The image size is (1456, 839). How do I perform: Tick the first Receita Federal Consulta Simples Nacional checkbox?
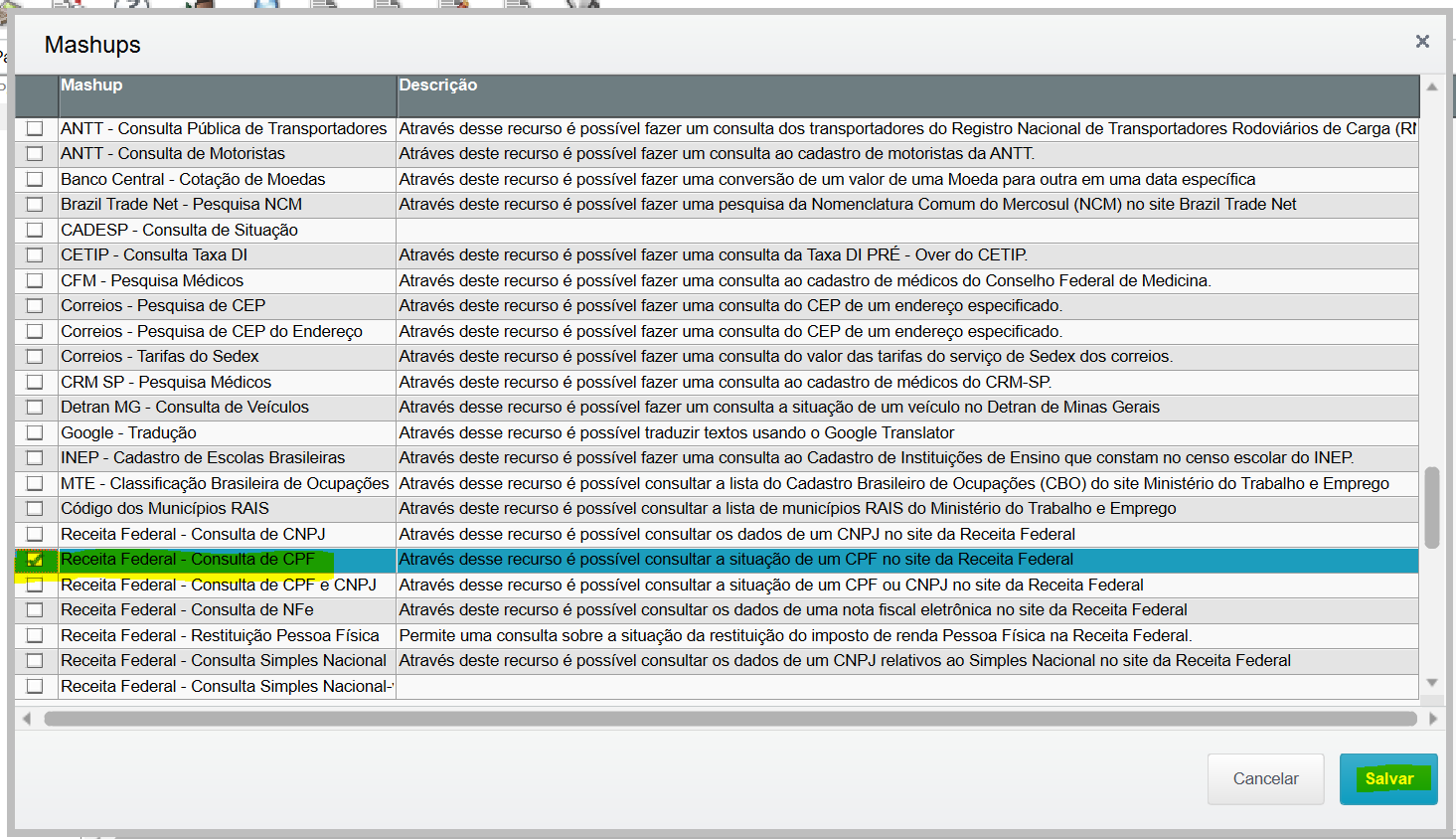35,661
